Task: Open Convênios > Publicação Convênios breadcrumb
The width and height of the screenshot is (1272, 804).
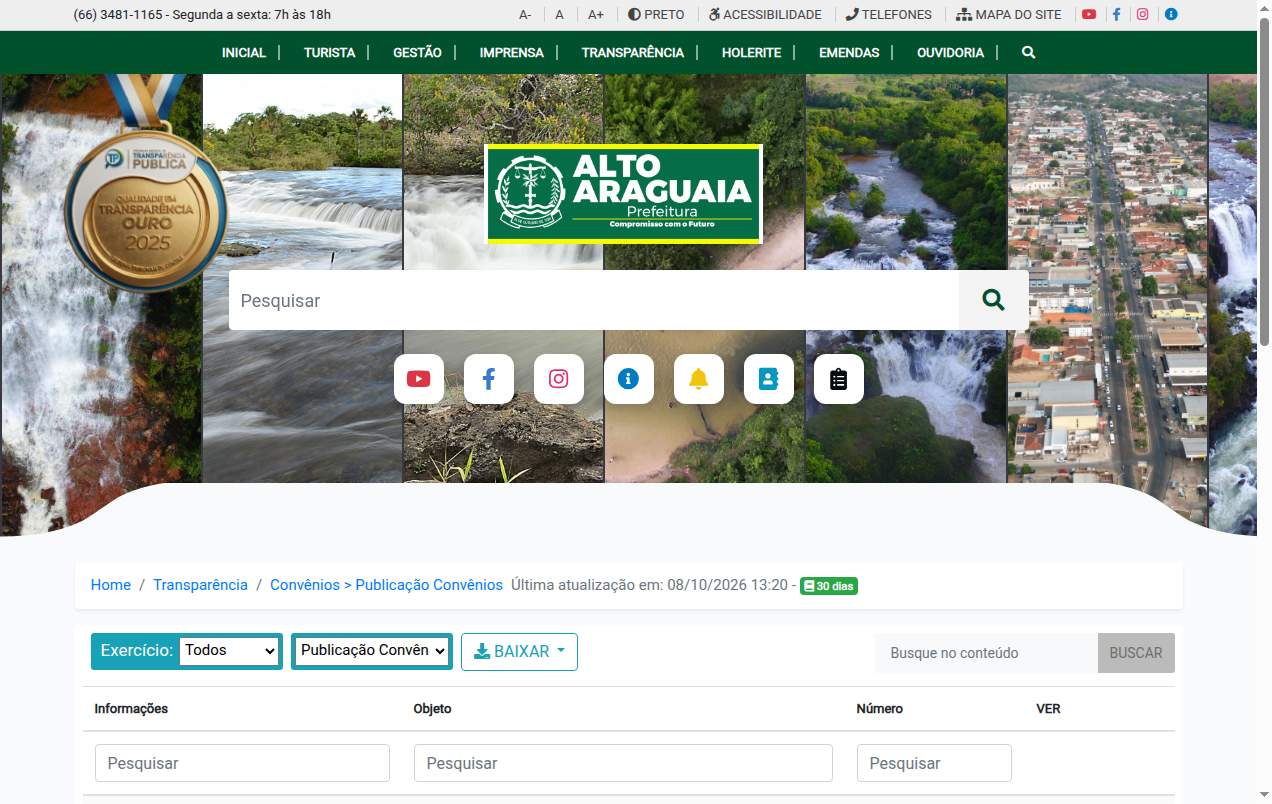Action: 386,585
